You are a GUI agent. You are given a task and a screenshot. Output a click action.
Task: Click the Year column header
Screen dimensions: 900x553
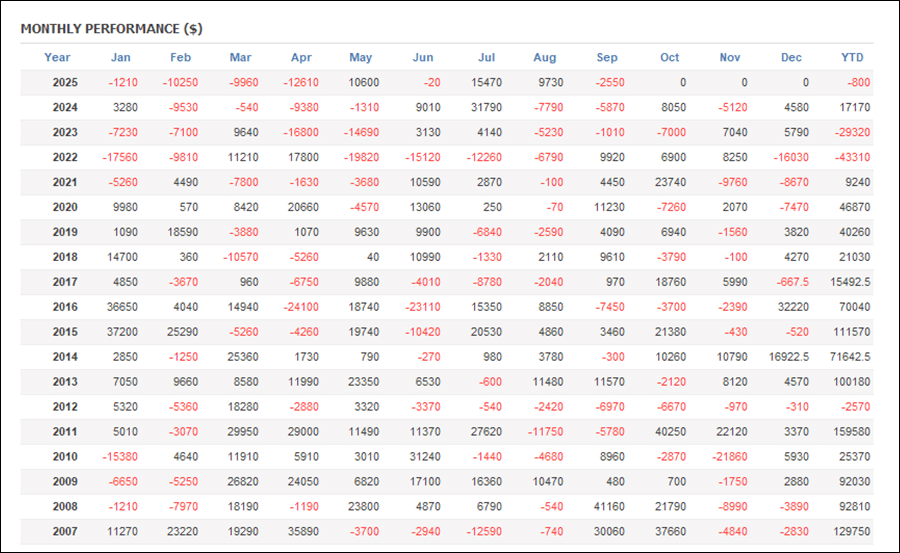pyautogui.click(x=58, y=58)
